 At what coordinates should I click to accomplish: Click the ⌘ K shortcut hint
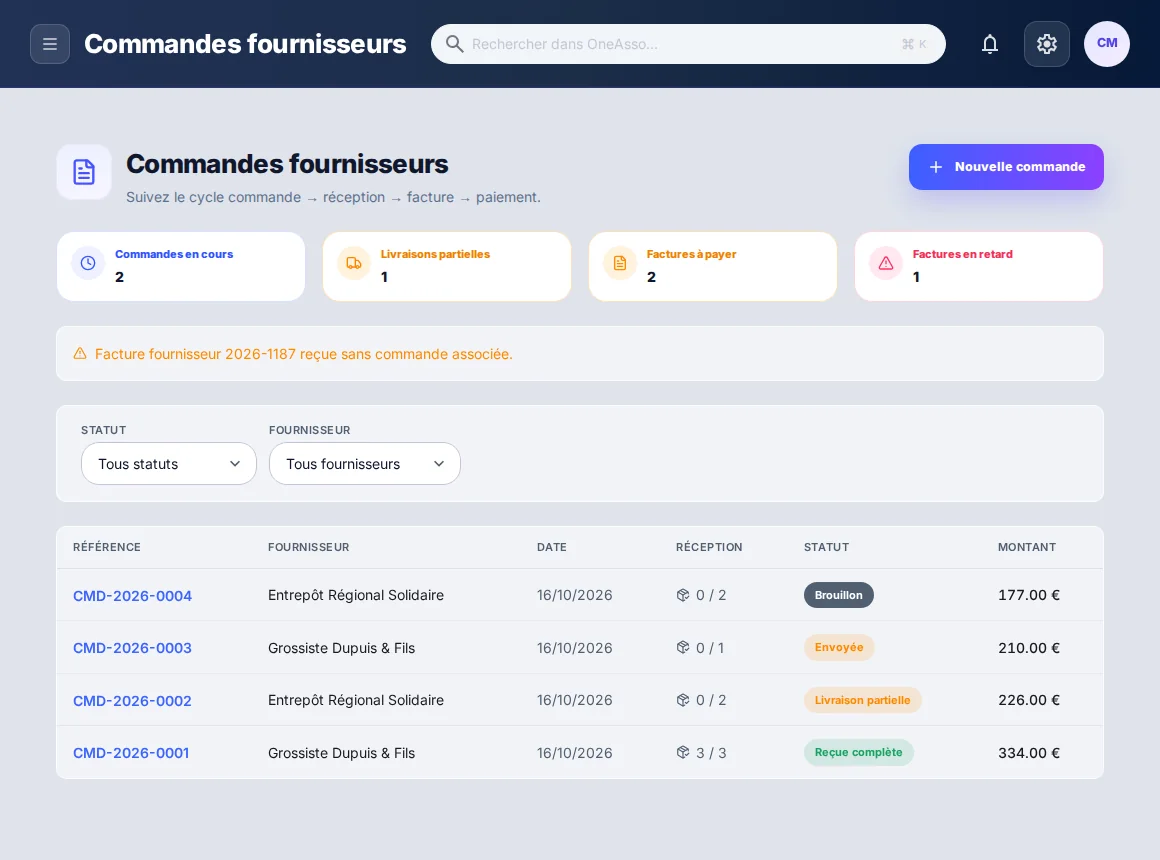tap(914, 44)
